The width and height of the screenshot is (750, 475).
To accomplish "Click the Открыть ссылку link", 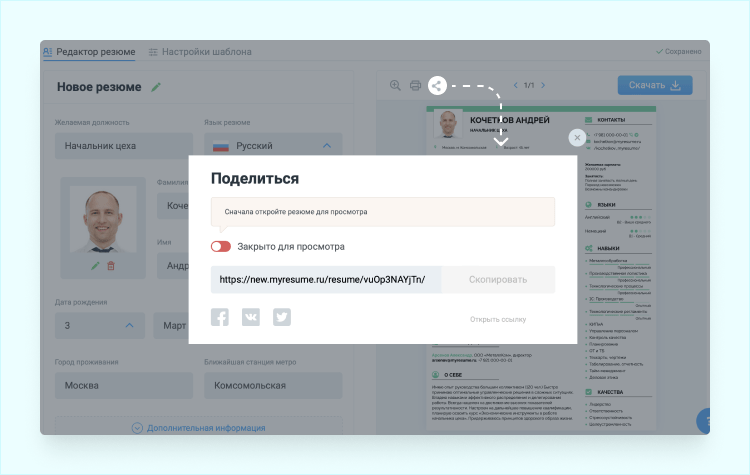I will click(x=498, y=319).
